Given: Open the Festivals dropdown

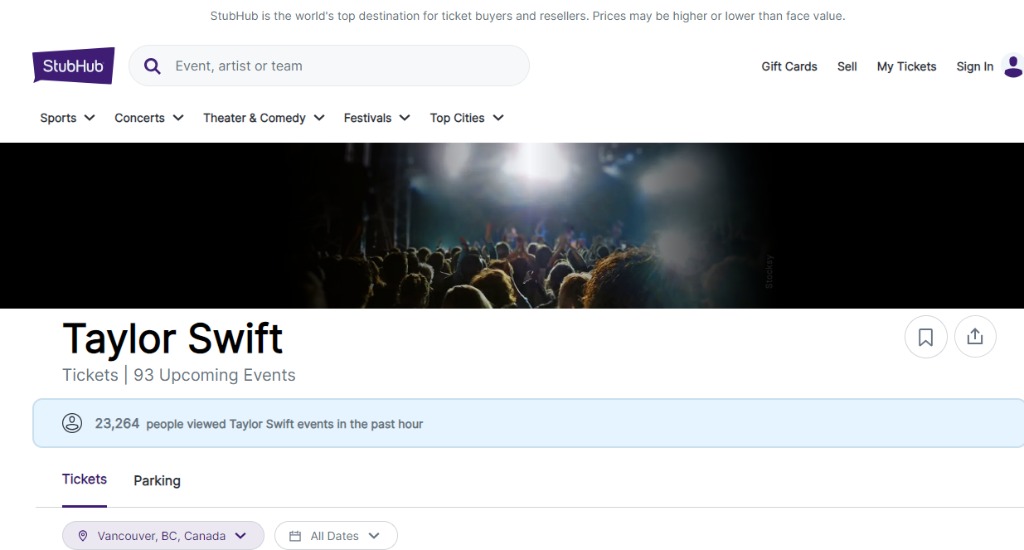Looking at the screenshot, I should (377, 118).
